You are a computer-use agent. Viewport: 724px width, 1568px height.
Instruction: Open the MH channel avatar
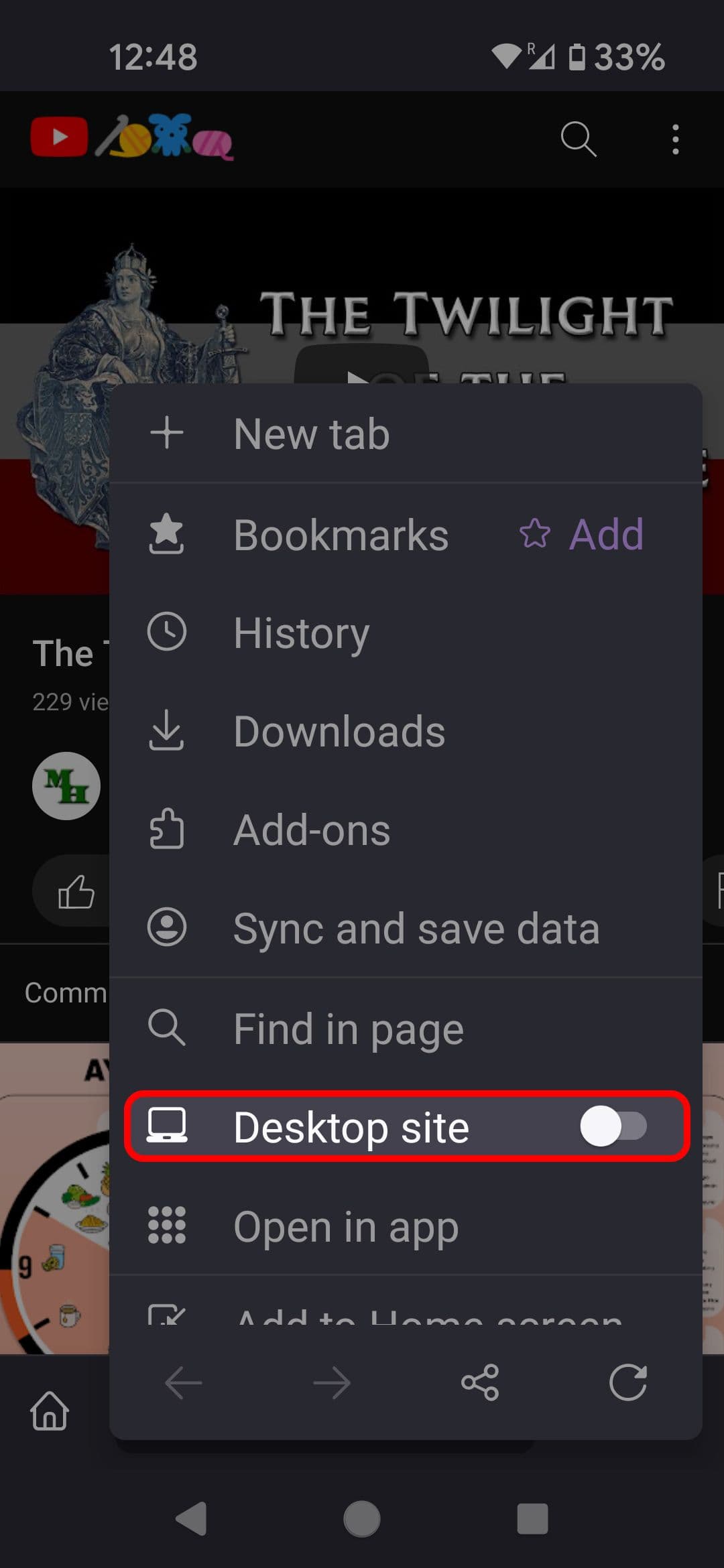(x=66, y=785)
